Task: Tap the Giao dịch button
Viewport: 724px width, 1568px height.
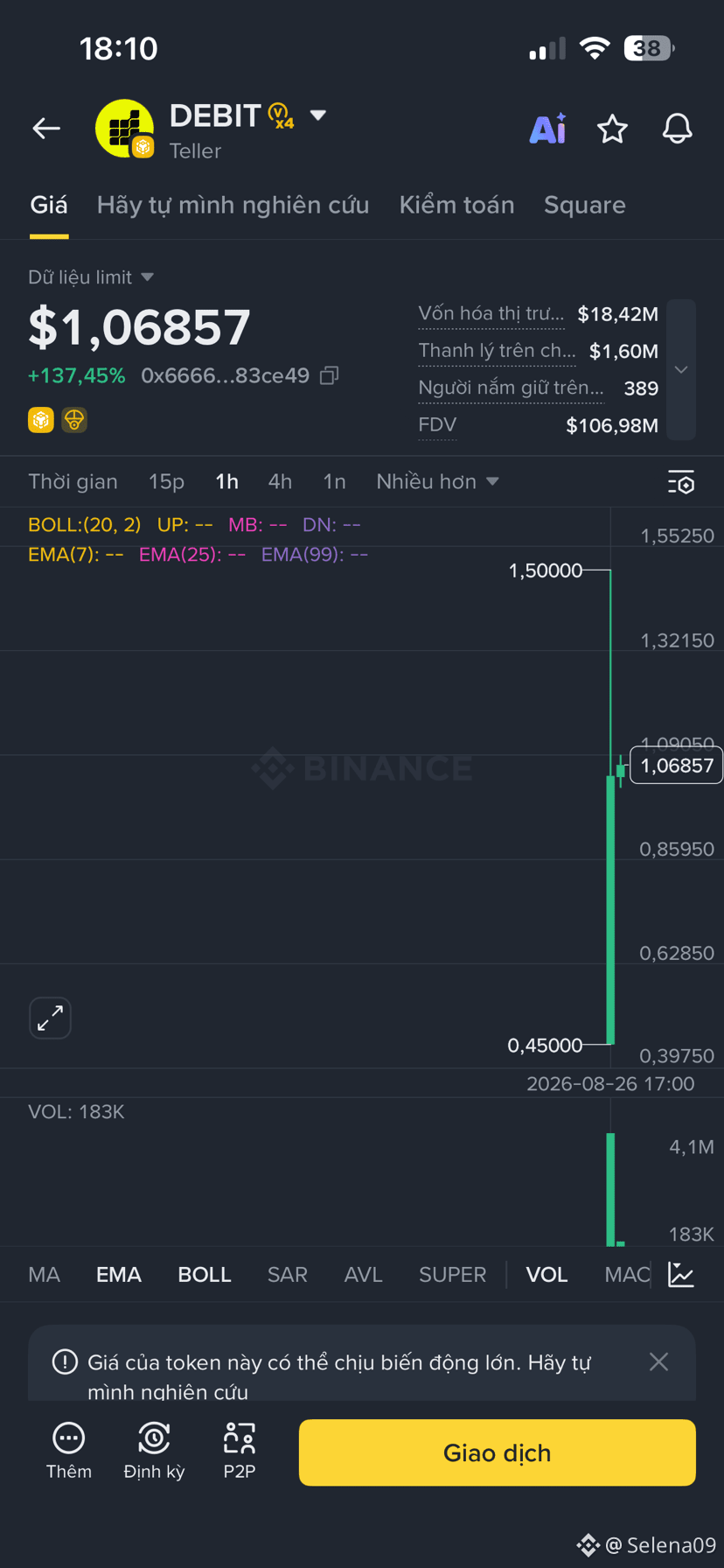Action: pyautogui.click(x=497, y=1452)
